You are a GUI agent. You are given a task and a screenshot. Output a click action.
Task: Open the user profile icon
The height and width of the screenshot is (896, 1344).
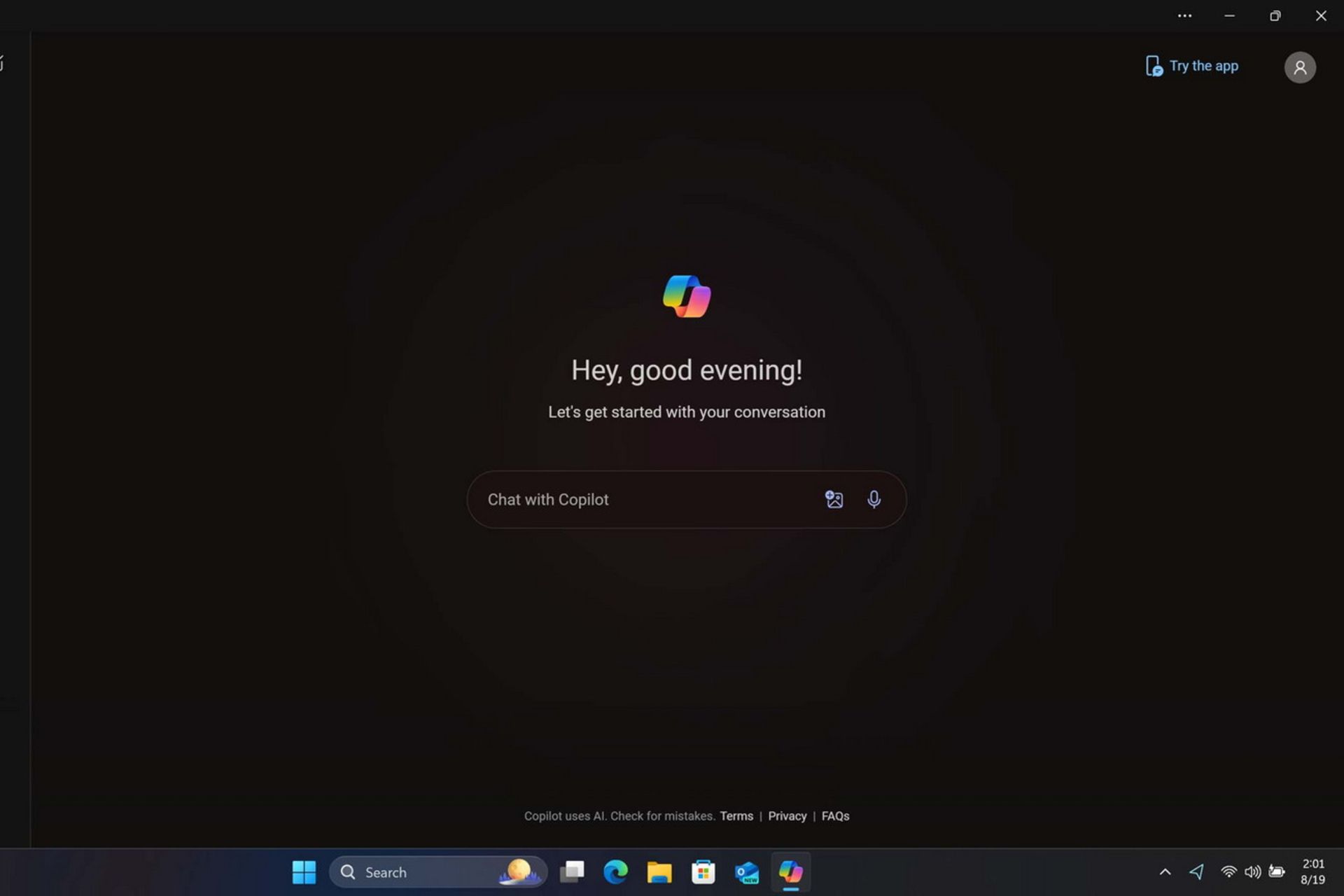tap(1299, 66)
